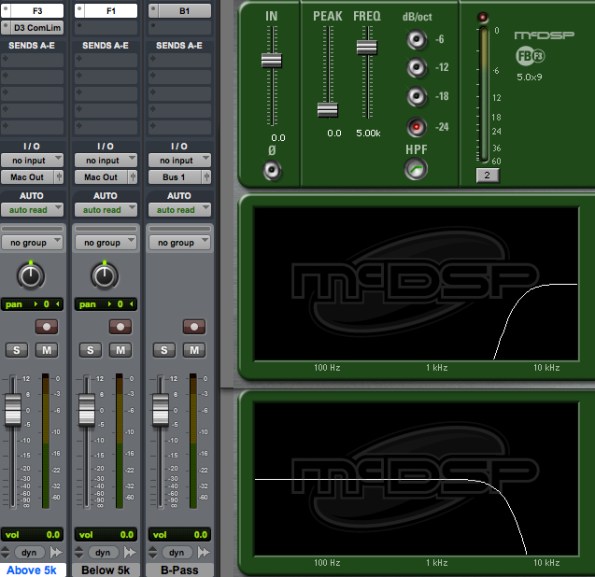Click the pan knob on Above 5k

31,275
